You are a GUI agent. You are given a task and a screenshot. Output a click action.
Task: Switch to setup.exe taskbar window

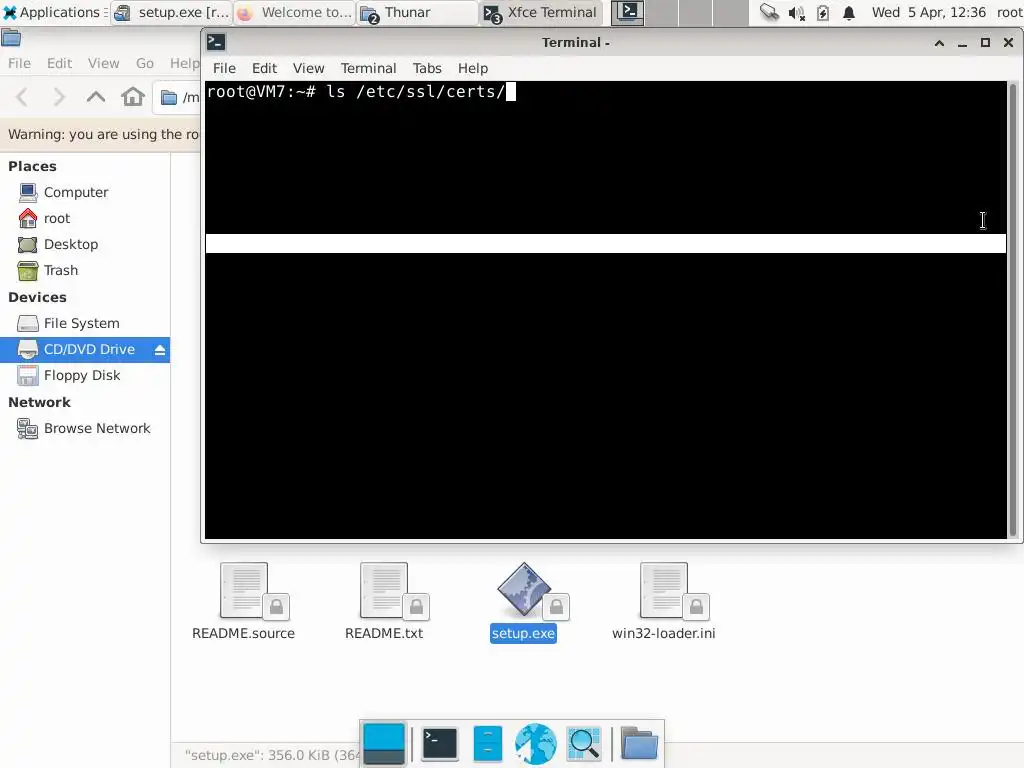pos(172,12)
